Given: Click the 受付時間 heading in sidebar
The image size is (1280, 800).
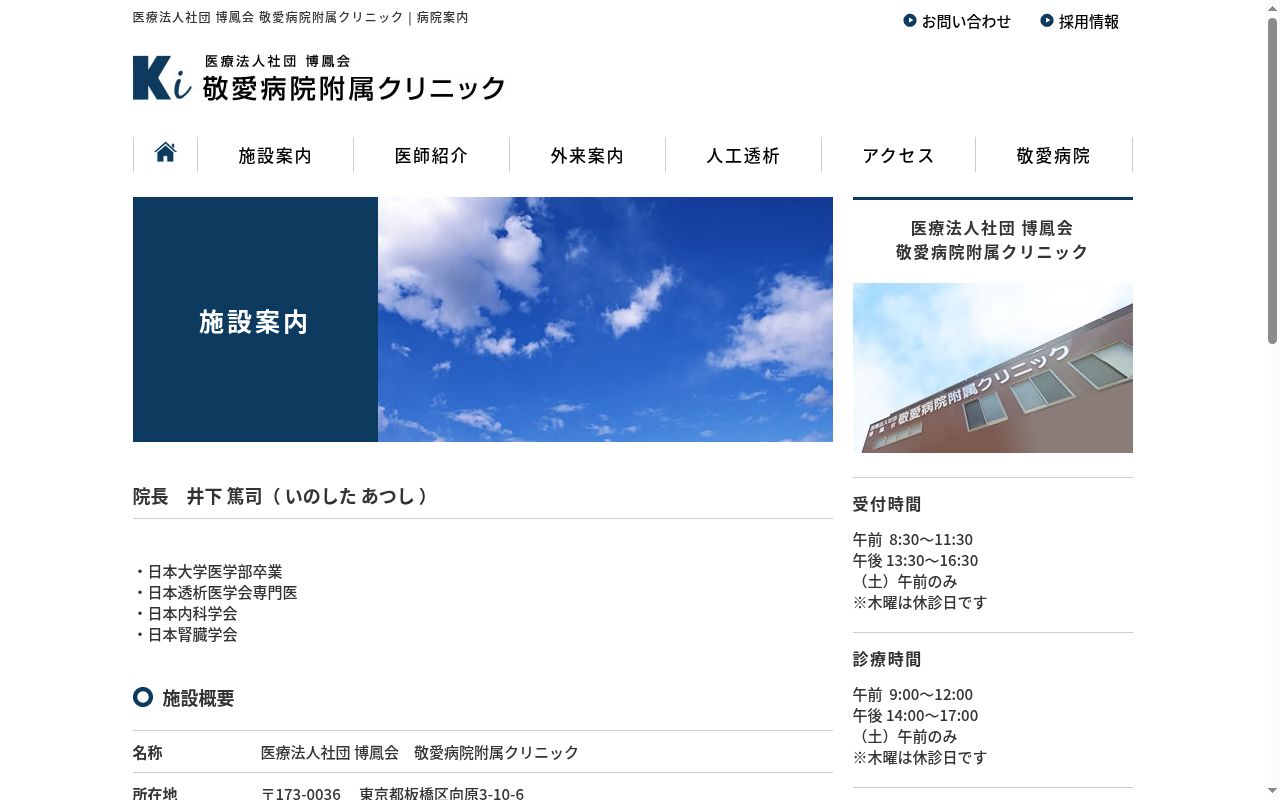Looking at the screenshot, I should coord(887,504).
